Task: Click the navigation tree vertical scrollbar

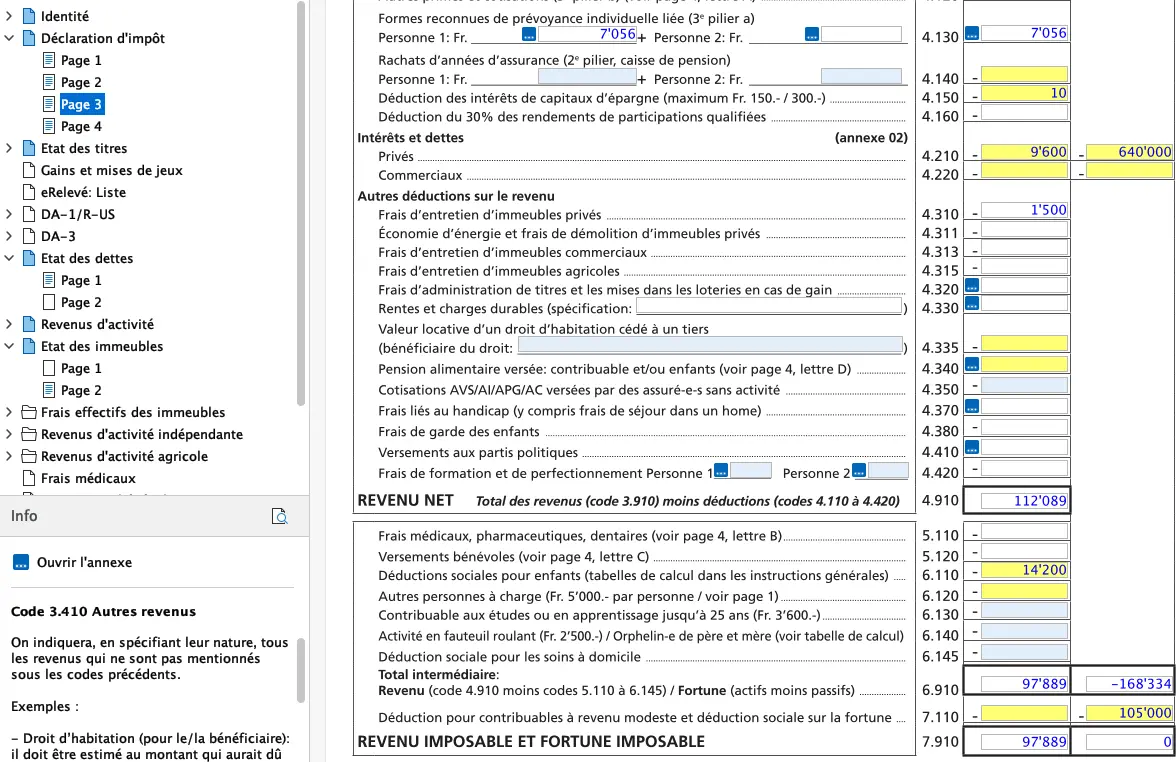Action: pyautogui.click(x=301, y=200)
